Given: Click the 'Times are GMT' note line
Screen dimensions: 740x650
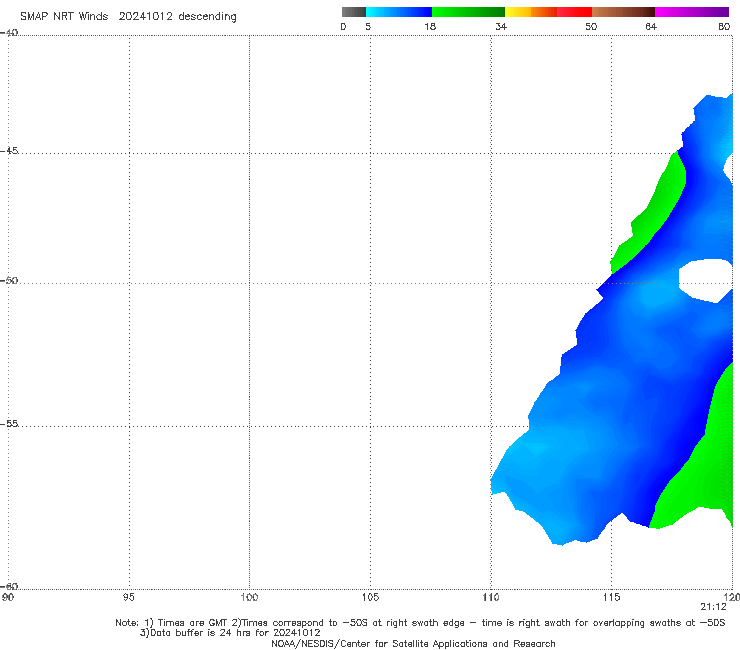Looking at the screenshot, I should pyautogui.click(x=420, y=623).
